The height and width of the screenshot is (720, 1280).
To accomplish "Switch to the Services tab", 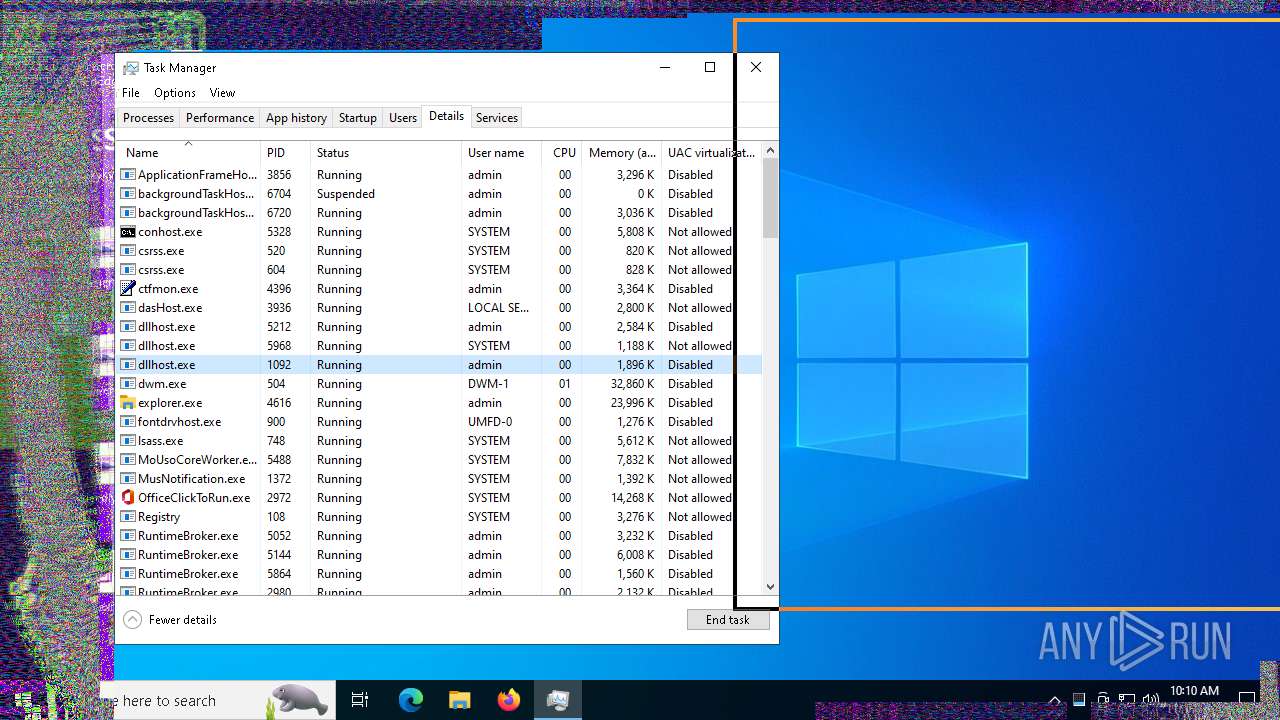I will 497,118.
